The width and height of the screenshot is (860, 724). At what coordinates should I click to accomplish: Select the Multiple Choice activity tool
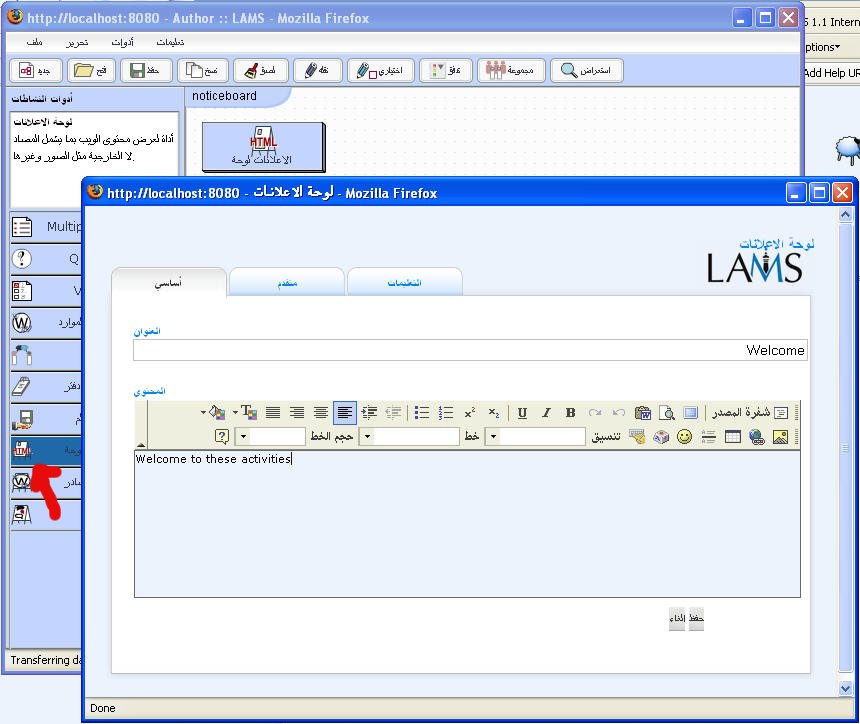point(46,227)
